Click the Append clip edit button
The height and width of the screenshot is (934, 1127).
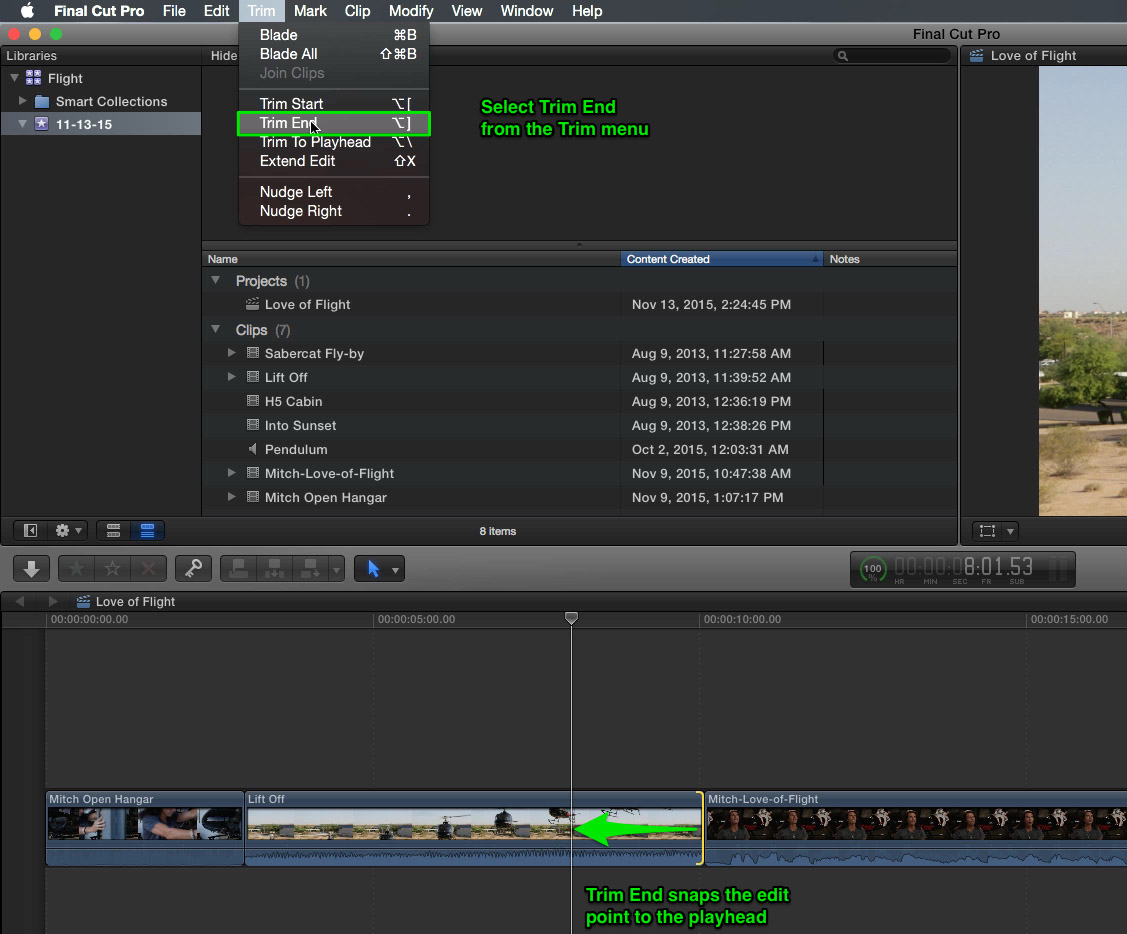[x=310, y=569]
